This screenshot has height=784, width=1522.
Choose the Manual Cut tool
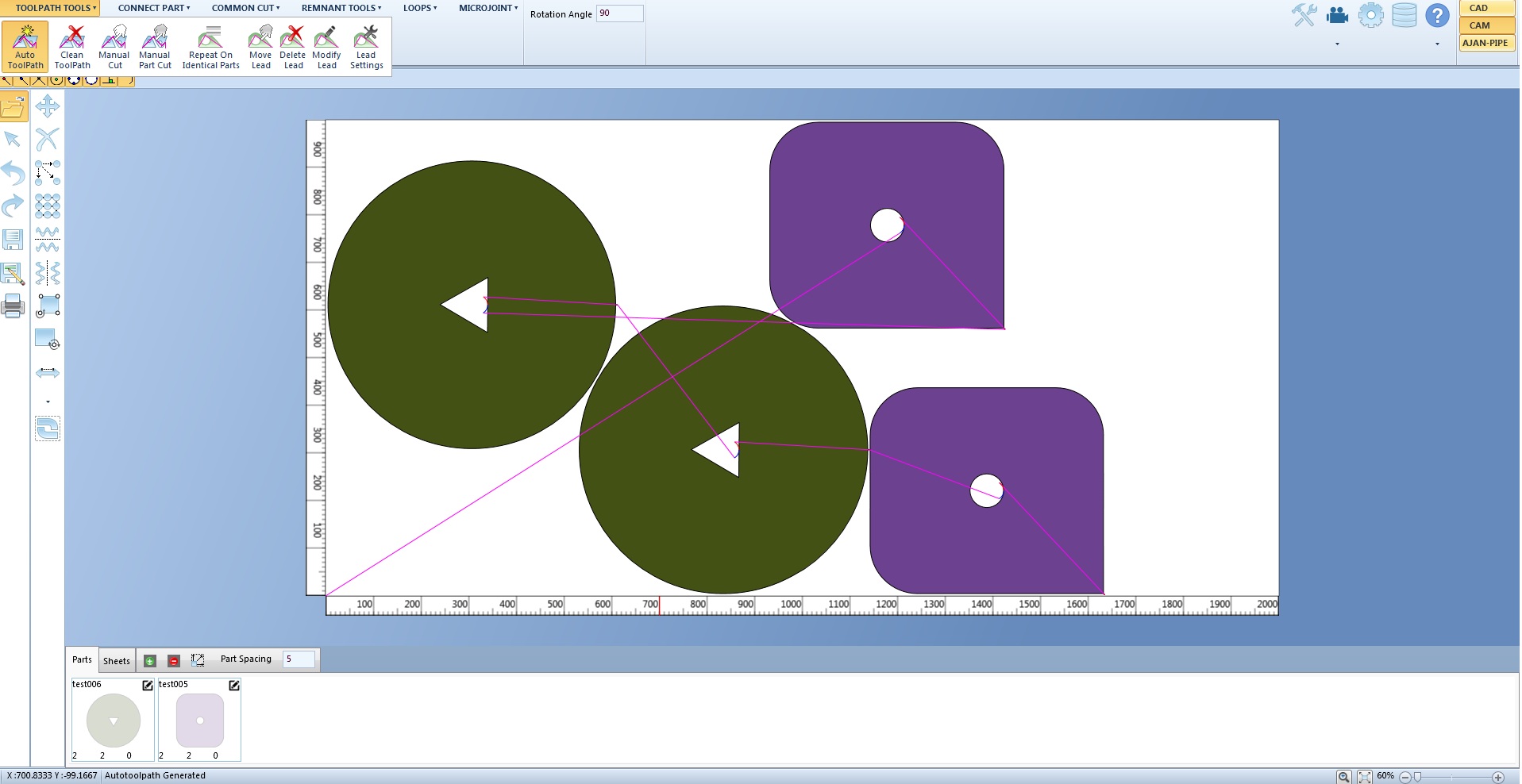114,47
